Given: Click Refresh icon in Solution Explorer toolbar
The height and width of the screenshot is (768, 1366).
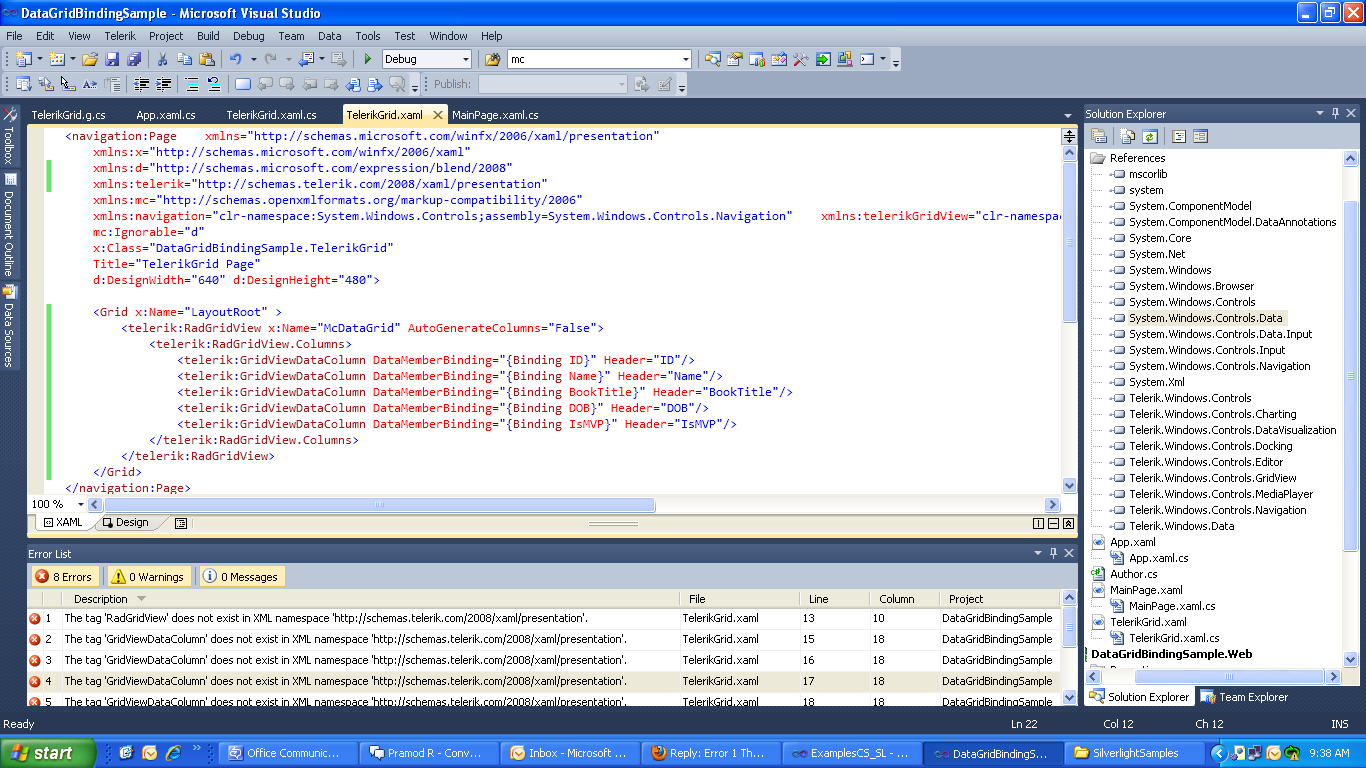Looking at the screenshot, I should (x=1150, y=136).
